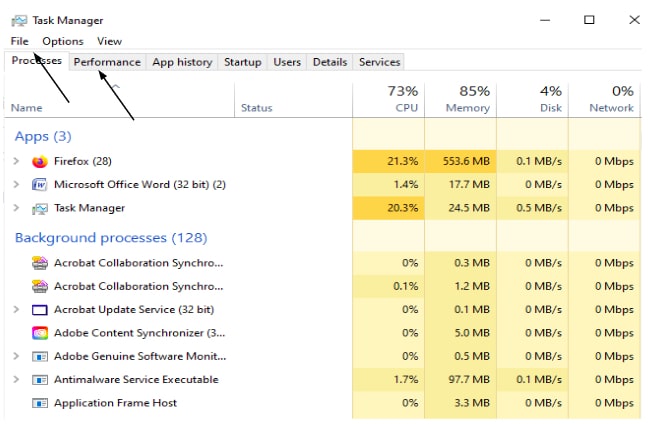Switch to the Processes tab

pyautogui.click(x=37, y=61)
